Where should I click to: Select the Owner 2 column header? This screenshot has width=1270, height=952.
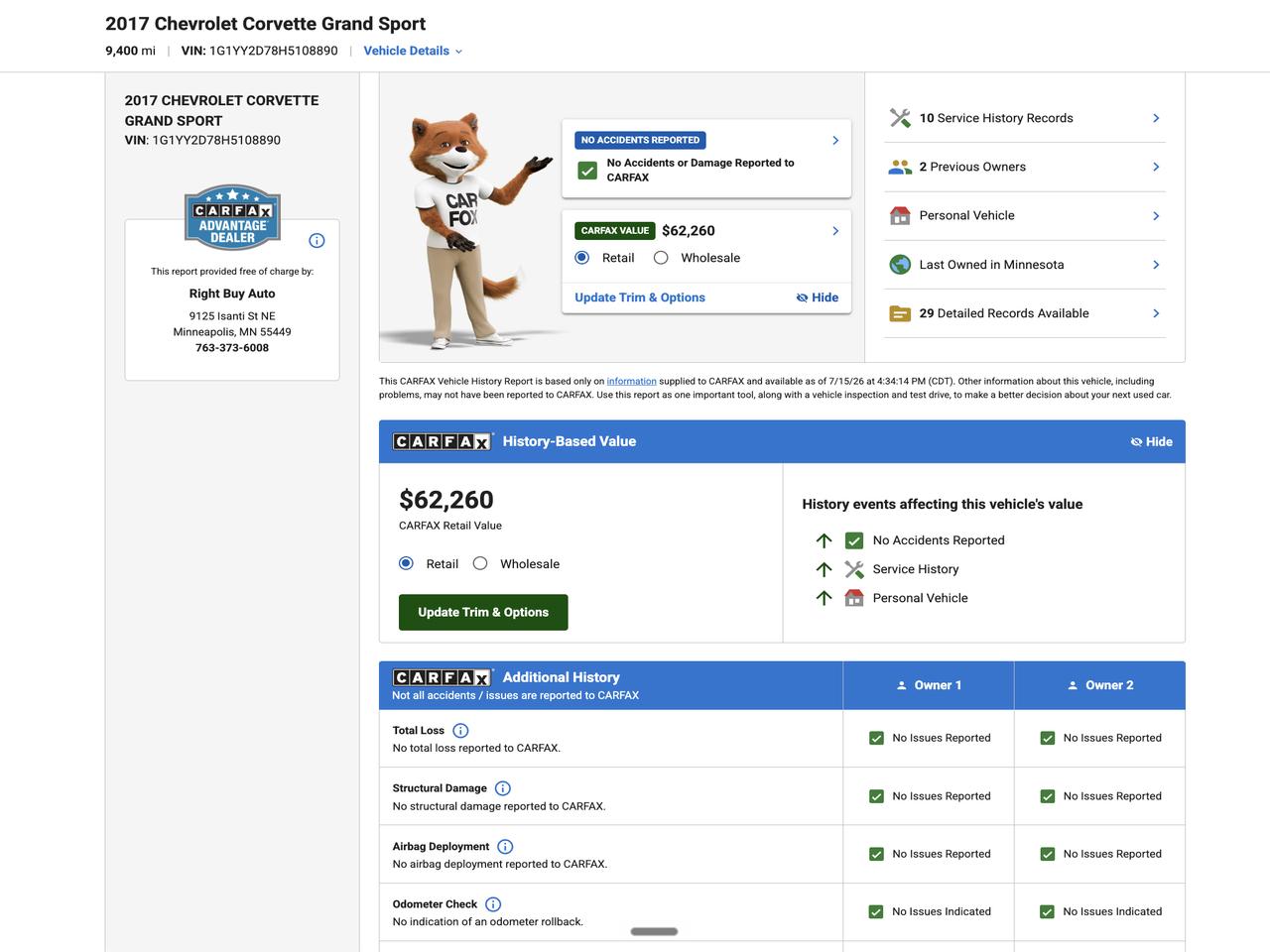tap(1099, 685)
